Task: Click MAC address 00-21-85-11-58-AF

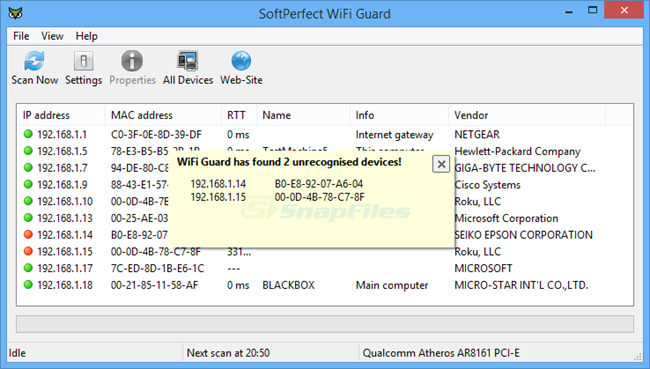Action: coord(155,285)
